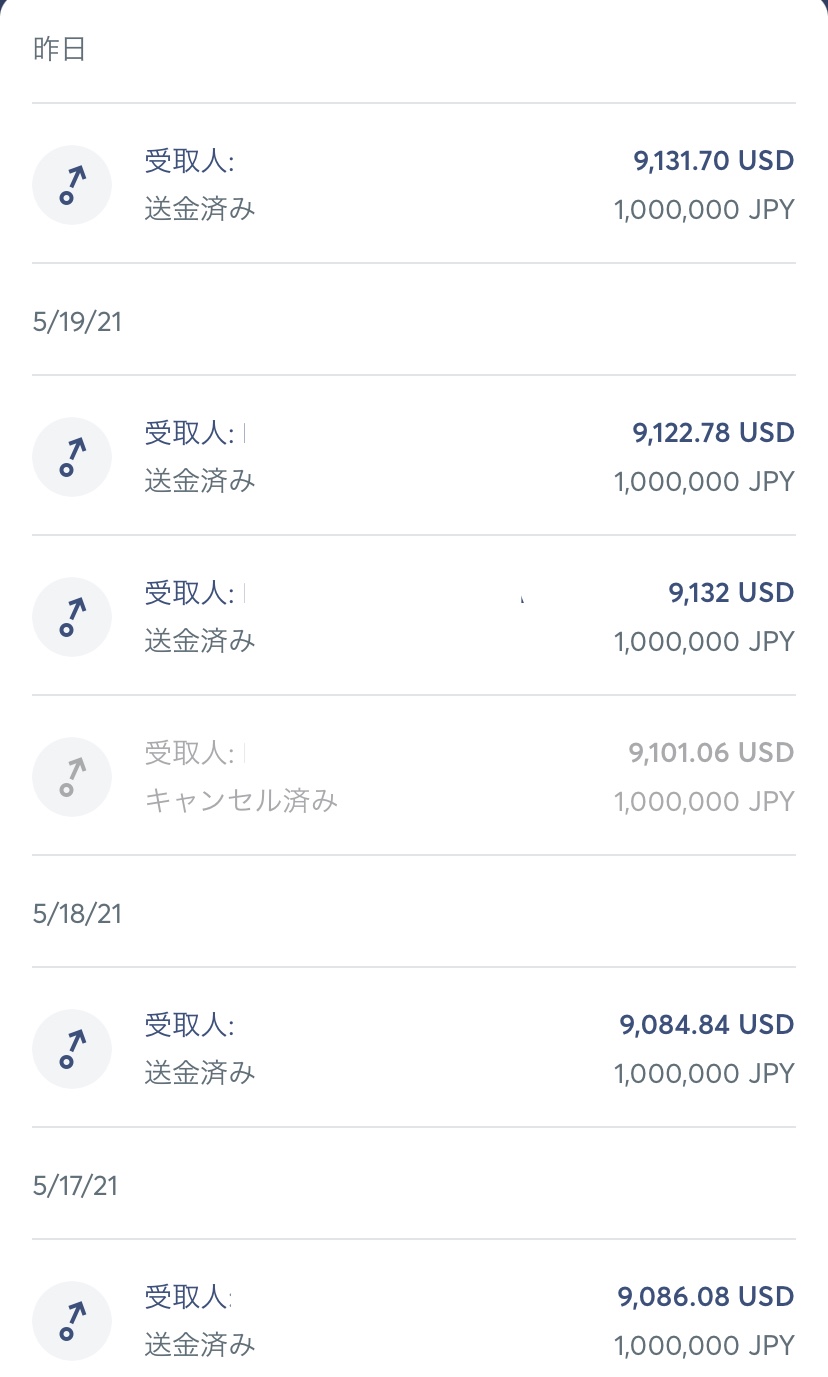
Task: Tap 受取人 label on the 5/18/21 transfer
Action: (189, 1025)
